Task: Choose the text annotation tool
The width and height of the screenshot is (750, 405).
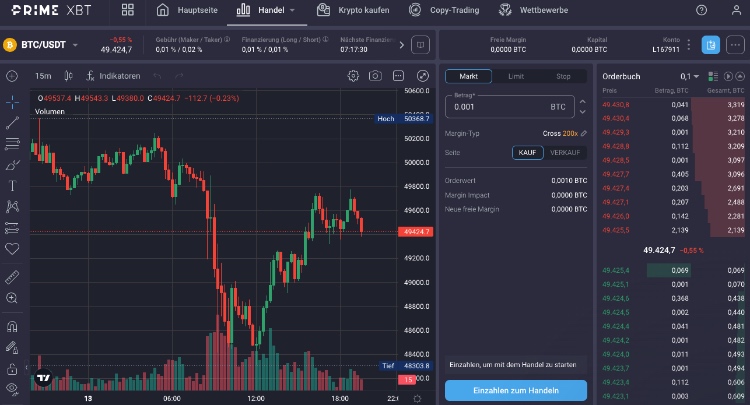Action: coord(13,185)
